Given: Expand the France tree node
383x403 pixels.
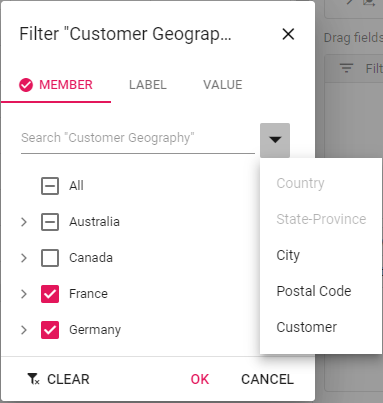Looking at the screenshot, I should coord(24,294).
